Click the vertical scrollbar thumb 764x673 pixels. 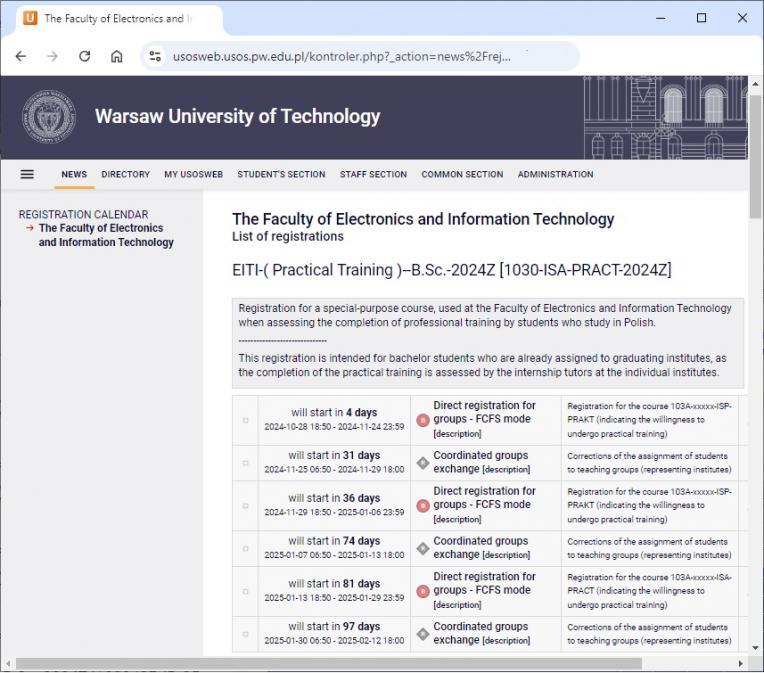755,156
